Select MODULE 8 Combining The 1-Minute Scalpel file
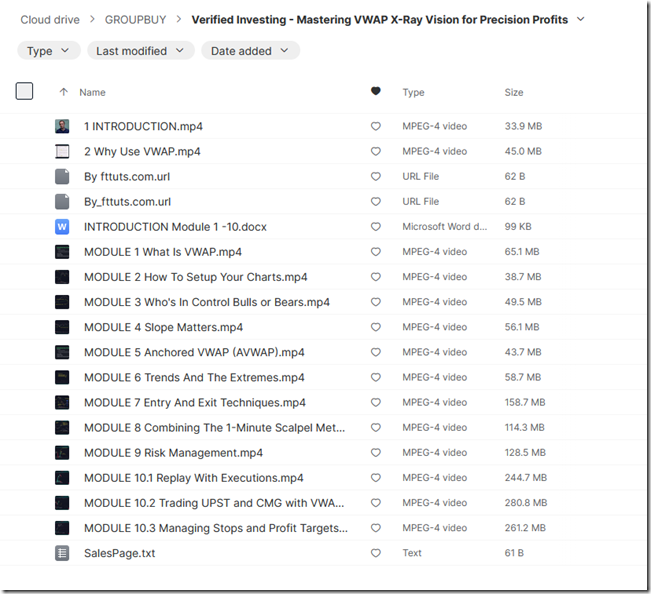The width and height of the screenshot is (651, 594). (214, 428)
